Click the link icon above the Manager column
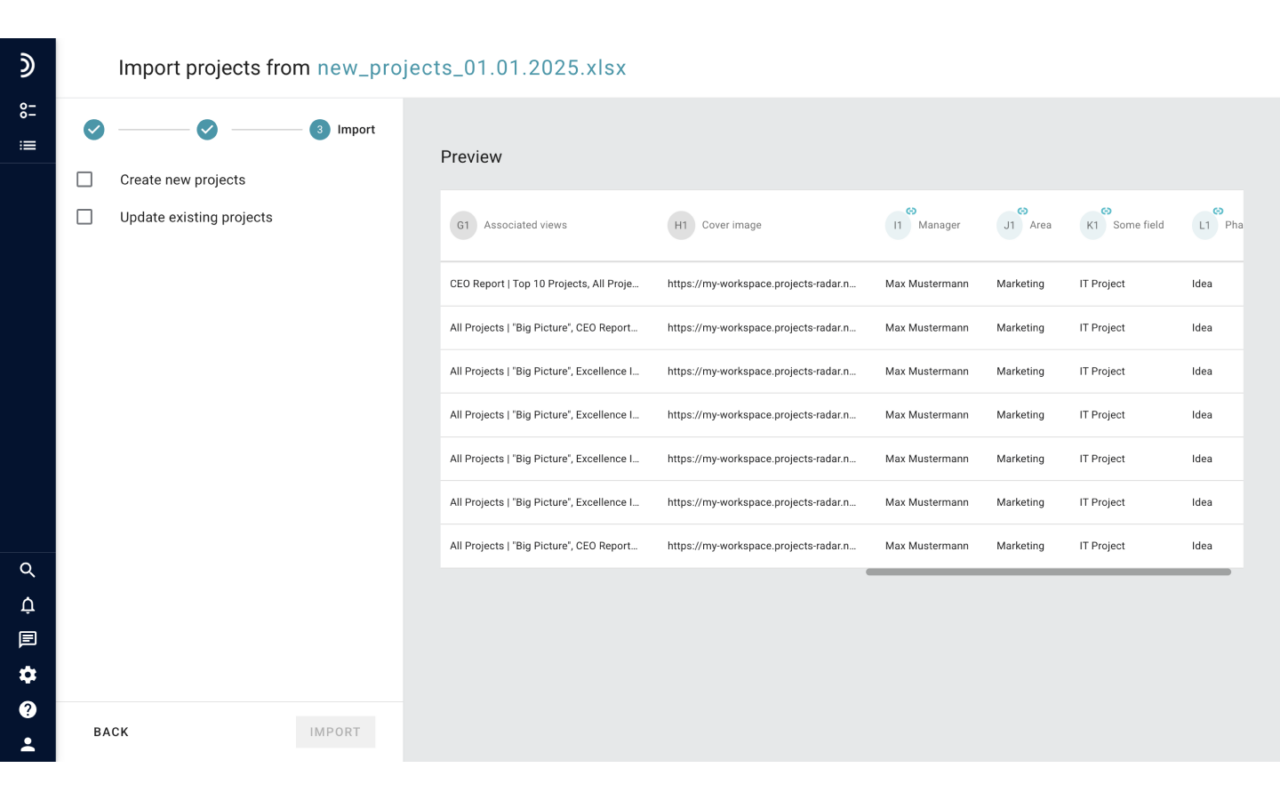This screenshot has height=800, width=1280. click(x=911, y=211)
